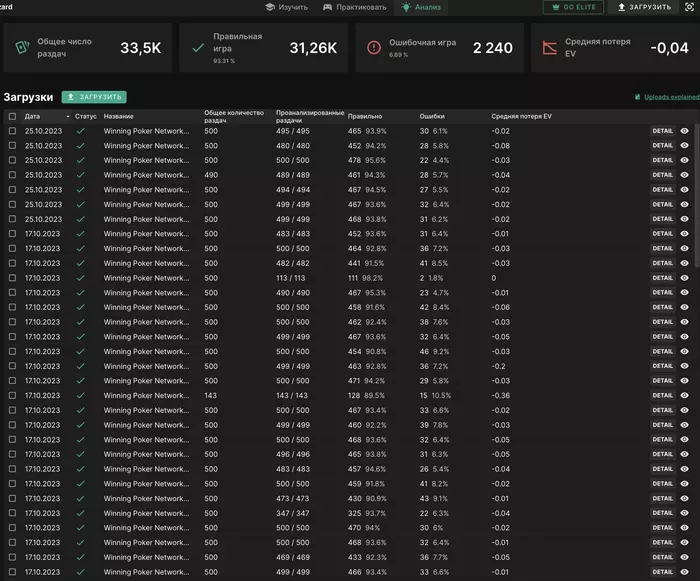Click status checkmark on the 473 / 473 row
The image size is (700, 581).
click(80, 498)
